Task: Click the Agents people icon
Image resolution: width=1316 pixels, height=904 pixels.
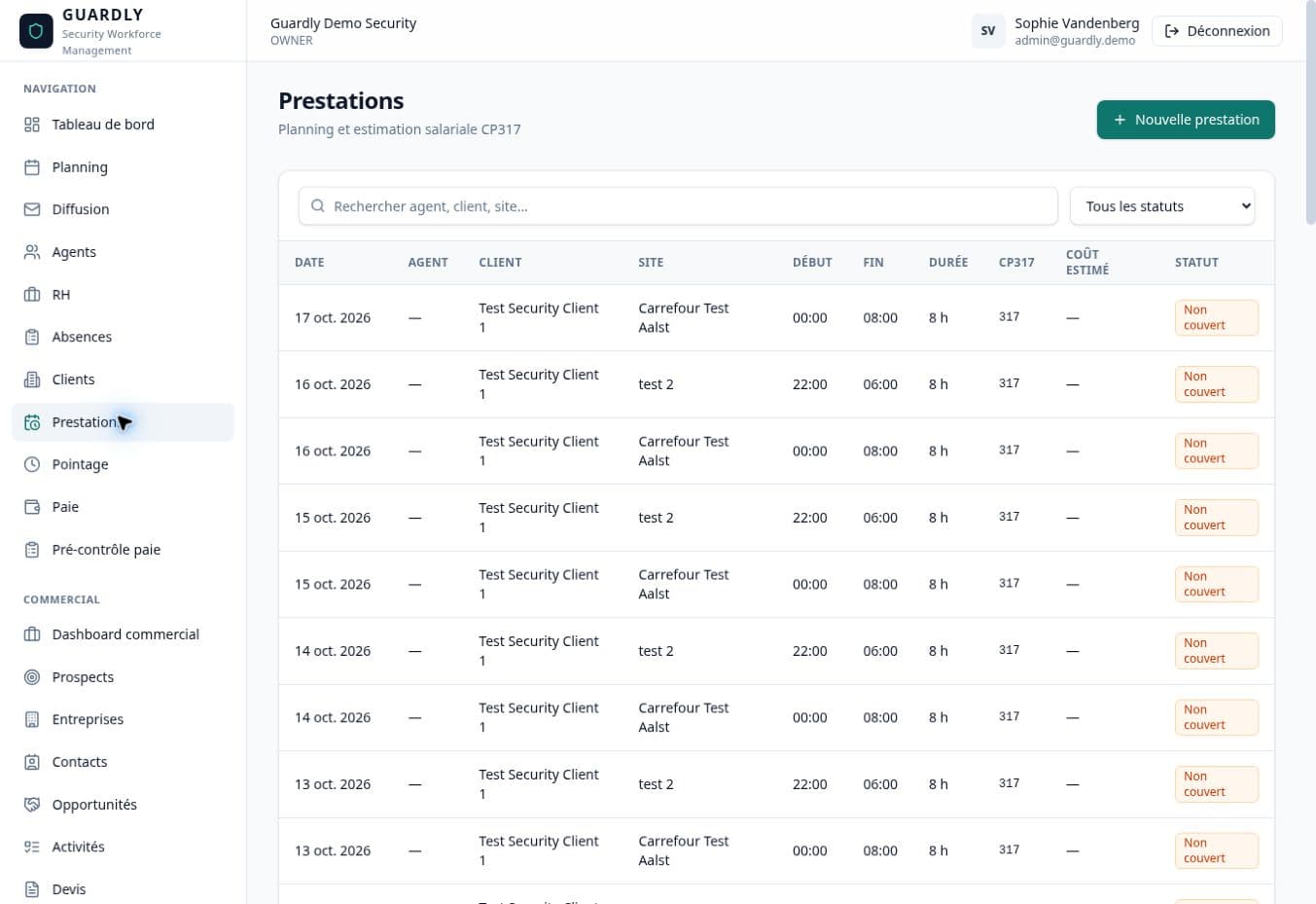Action: pyautogui.click(x=32, y=252)
